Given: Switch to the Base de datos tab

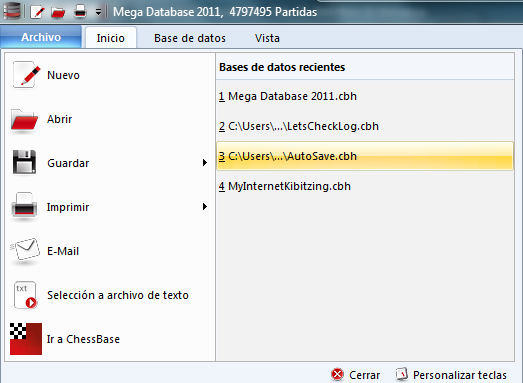Looking at the screenshot, I should pyautogui.click(x=190, y=38).
